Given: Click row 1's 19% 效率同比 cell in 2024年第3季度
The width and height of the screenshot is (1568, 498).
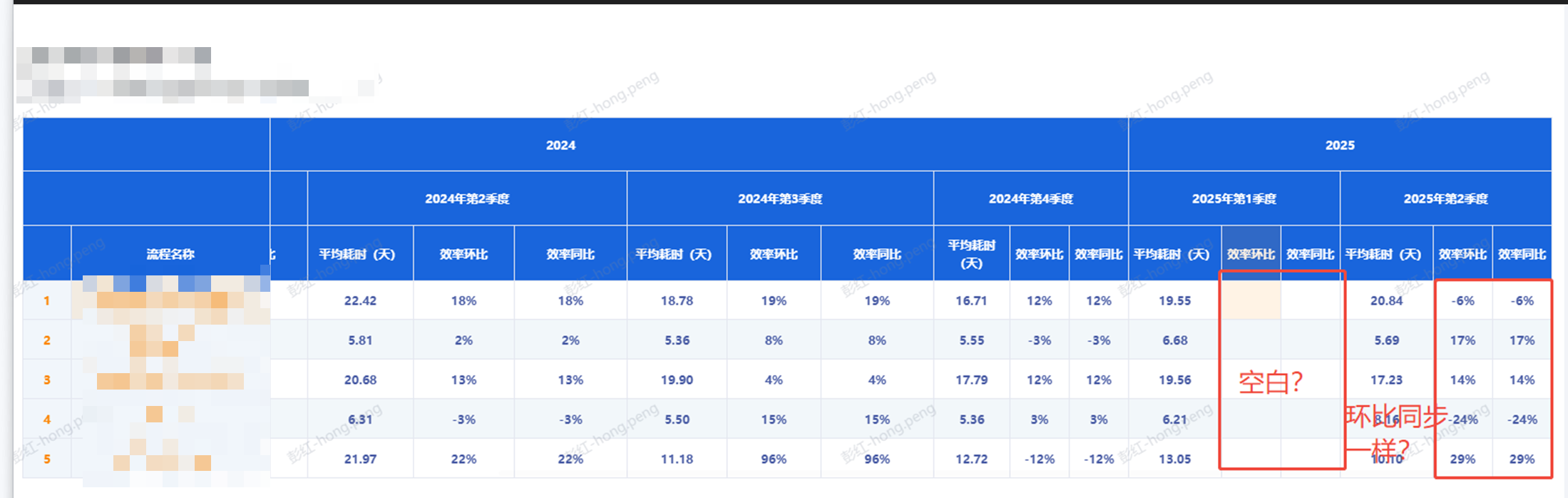Looking at the screenshot, I should (877, 300).
